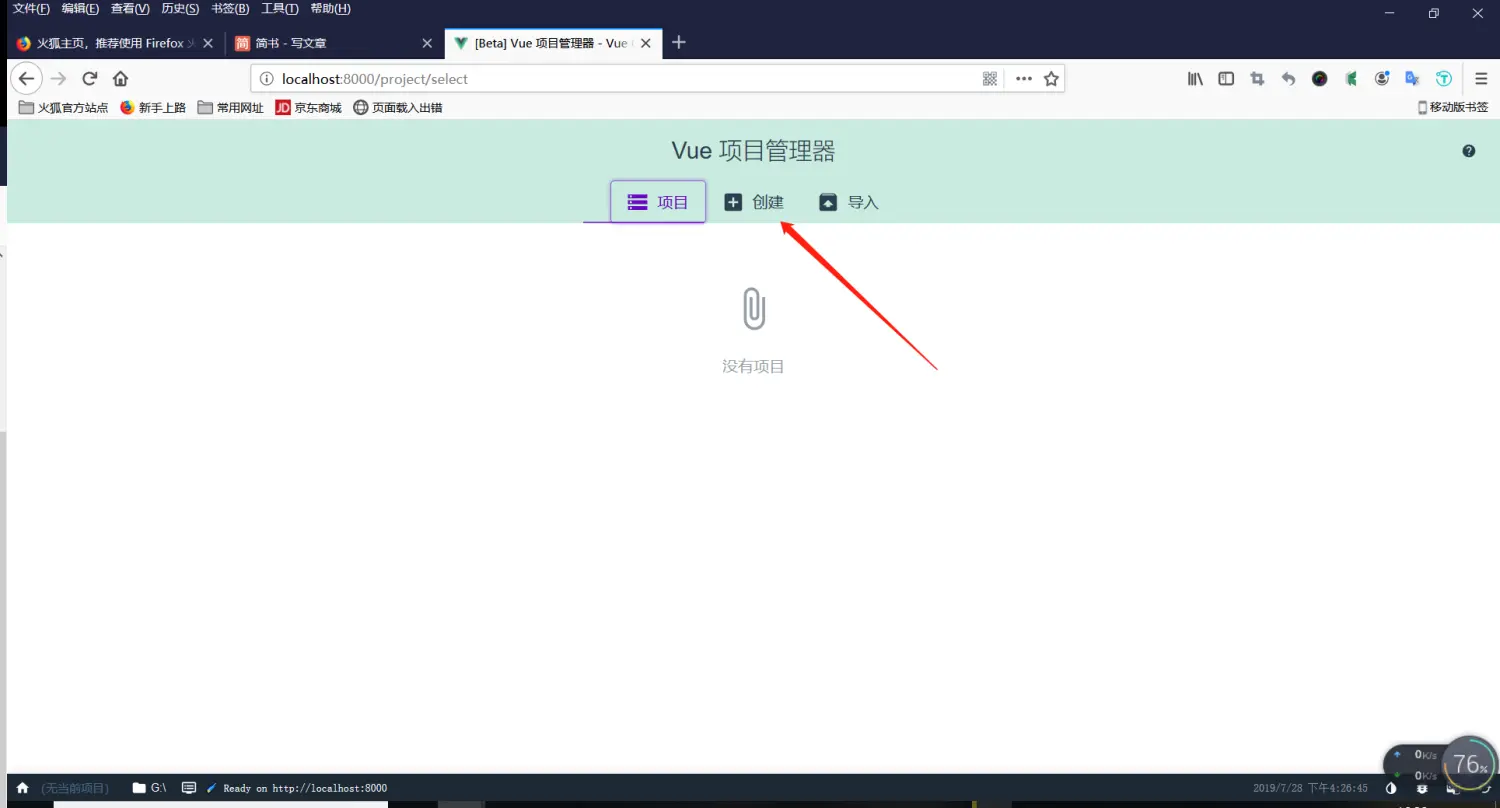Open the 新手上路 bookmark

153,107
